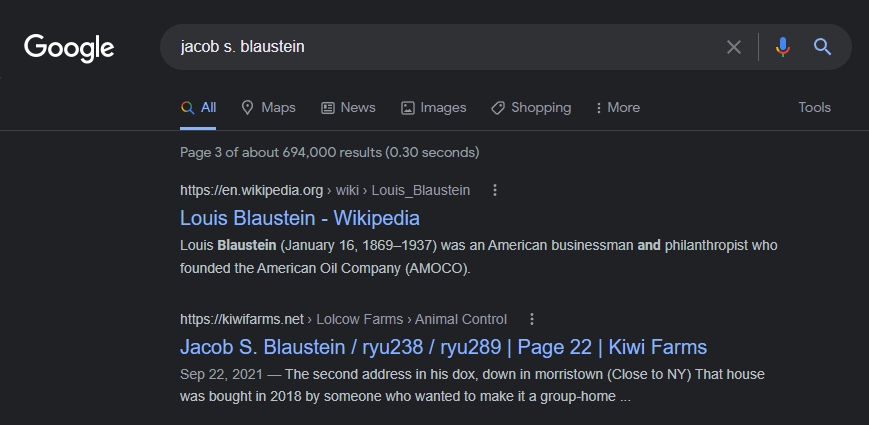869x425 pixels.
Task: Click the Shopping tag icon
Action: [498, 108]
